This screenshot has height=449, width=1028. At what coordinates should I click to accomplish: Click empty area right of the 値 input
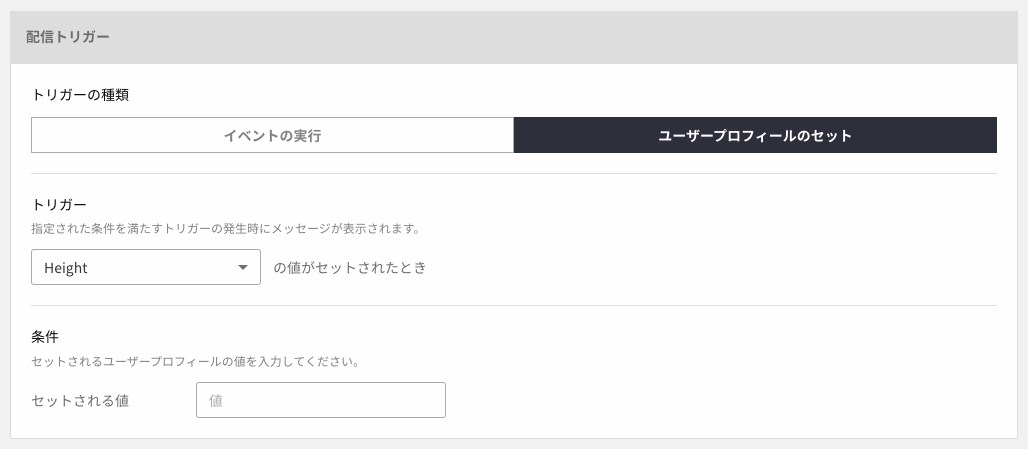[721, 400]
